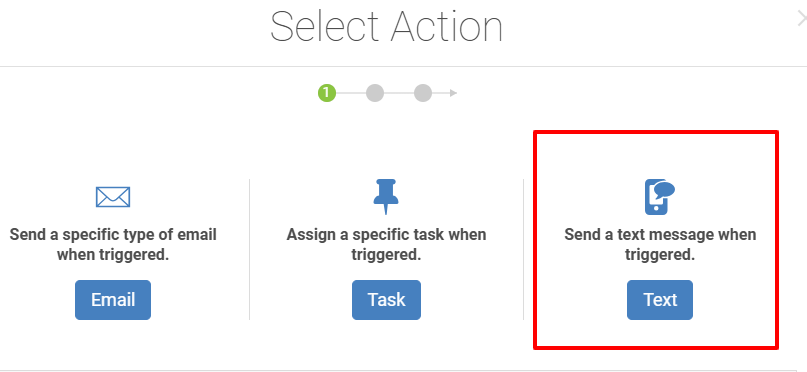
Task: Select the green step 1 circle
Action: (327, 93)
